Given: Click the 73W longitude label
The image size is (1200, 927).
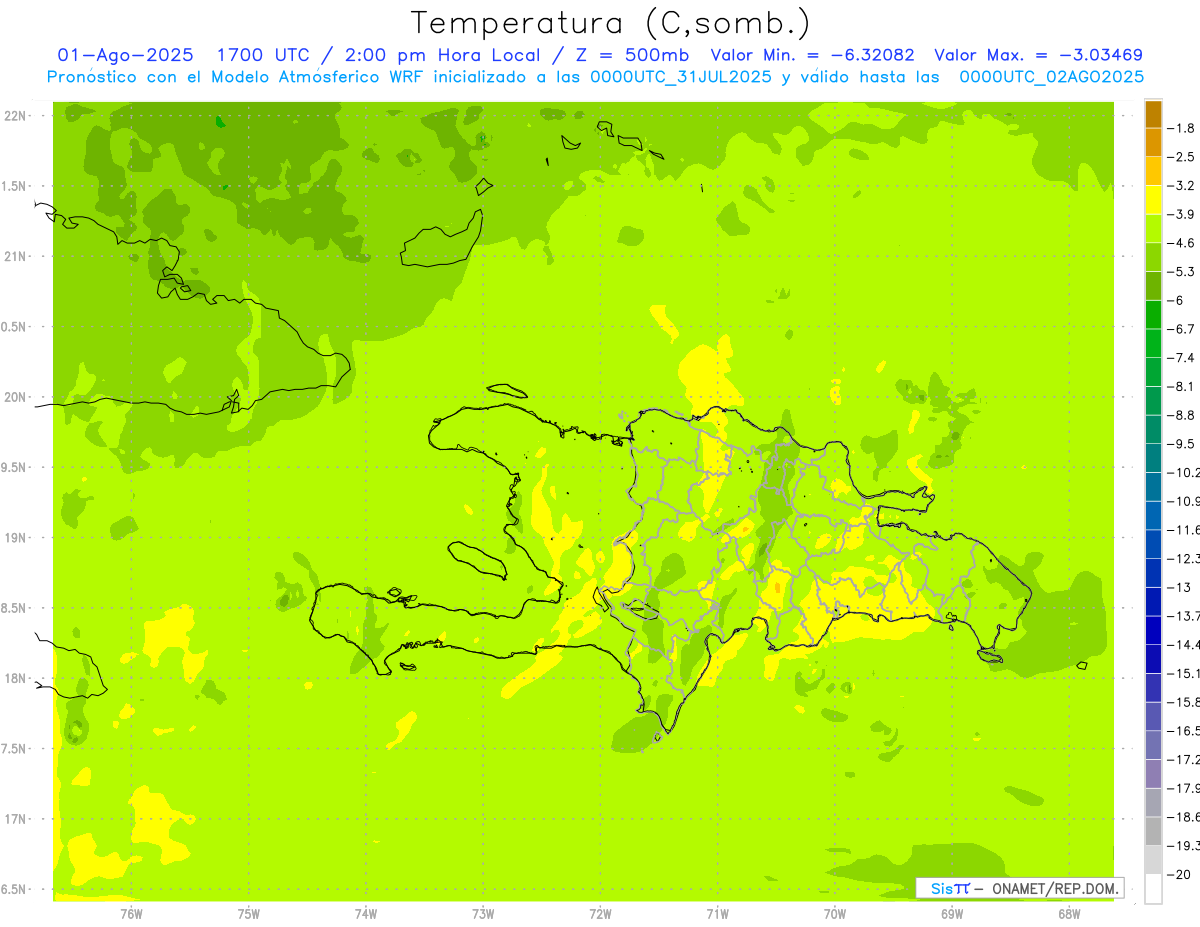Looking at the screenshot, I should [x=483, y=914].
